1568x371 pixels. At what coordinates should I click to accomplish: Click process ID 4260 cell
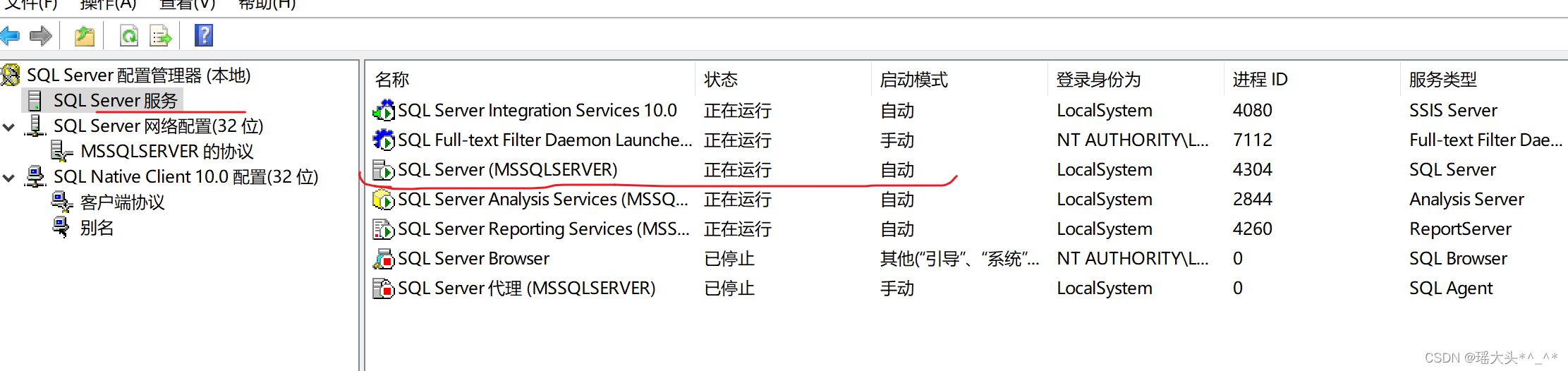(1253, 229)
